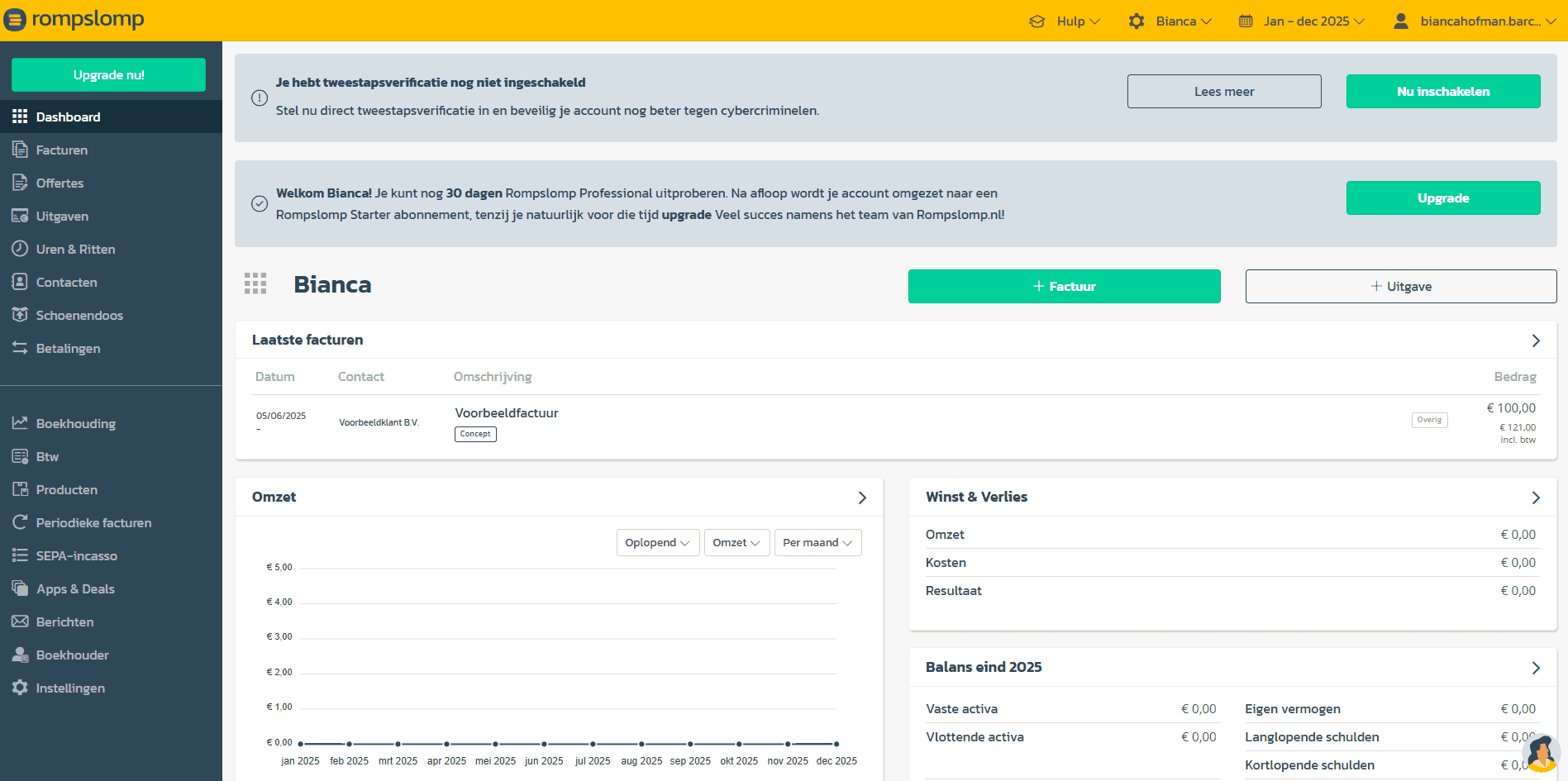Expand Balans eind 2025 with chevron
Viewport: 1568px width, 781px height.
tap(1536, 668)
